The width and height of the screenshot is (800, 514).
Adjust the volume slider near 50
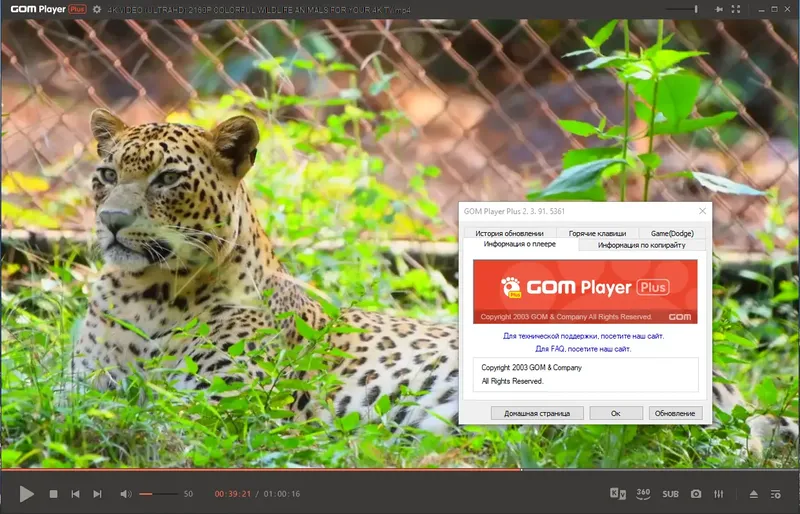[x=159, y=494]
